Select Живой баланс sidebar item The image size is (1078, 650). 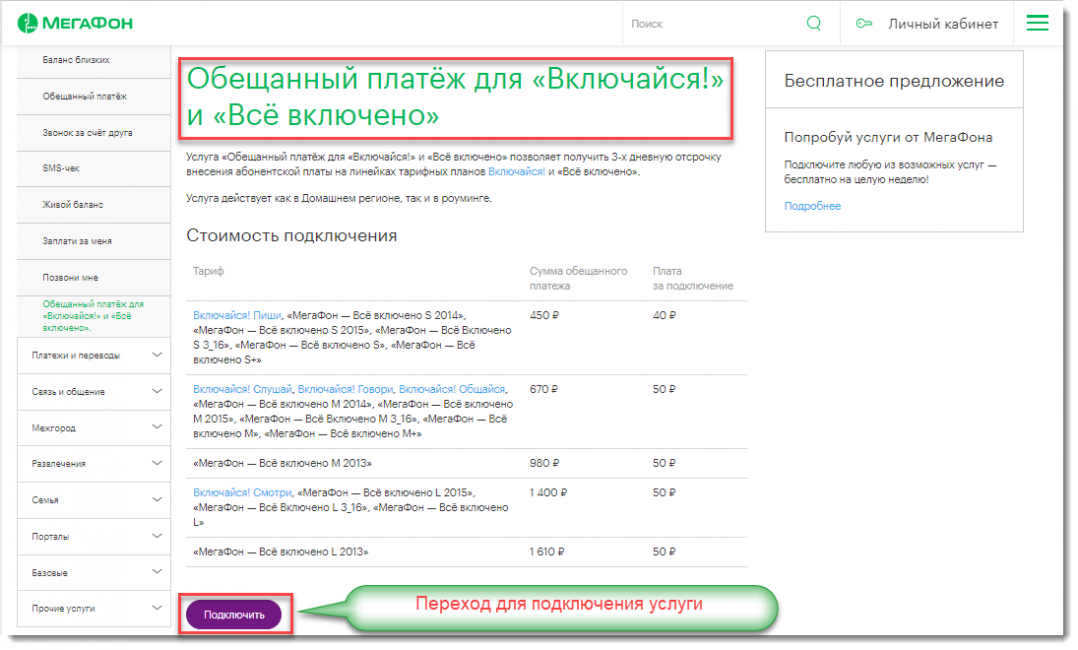tap(73, 205)
